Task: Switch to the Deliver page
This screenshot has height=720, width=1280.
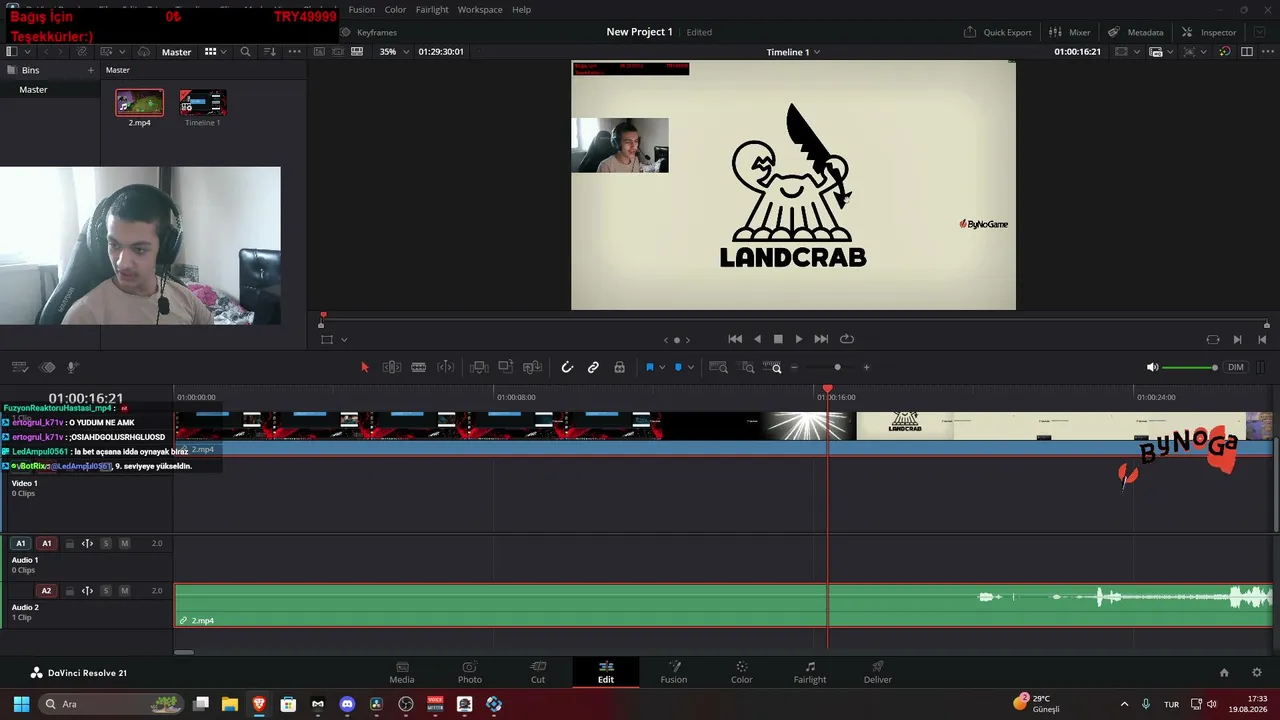Action: click(878, 672)
